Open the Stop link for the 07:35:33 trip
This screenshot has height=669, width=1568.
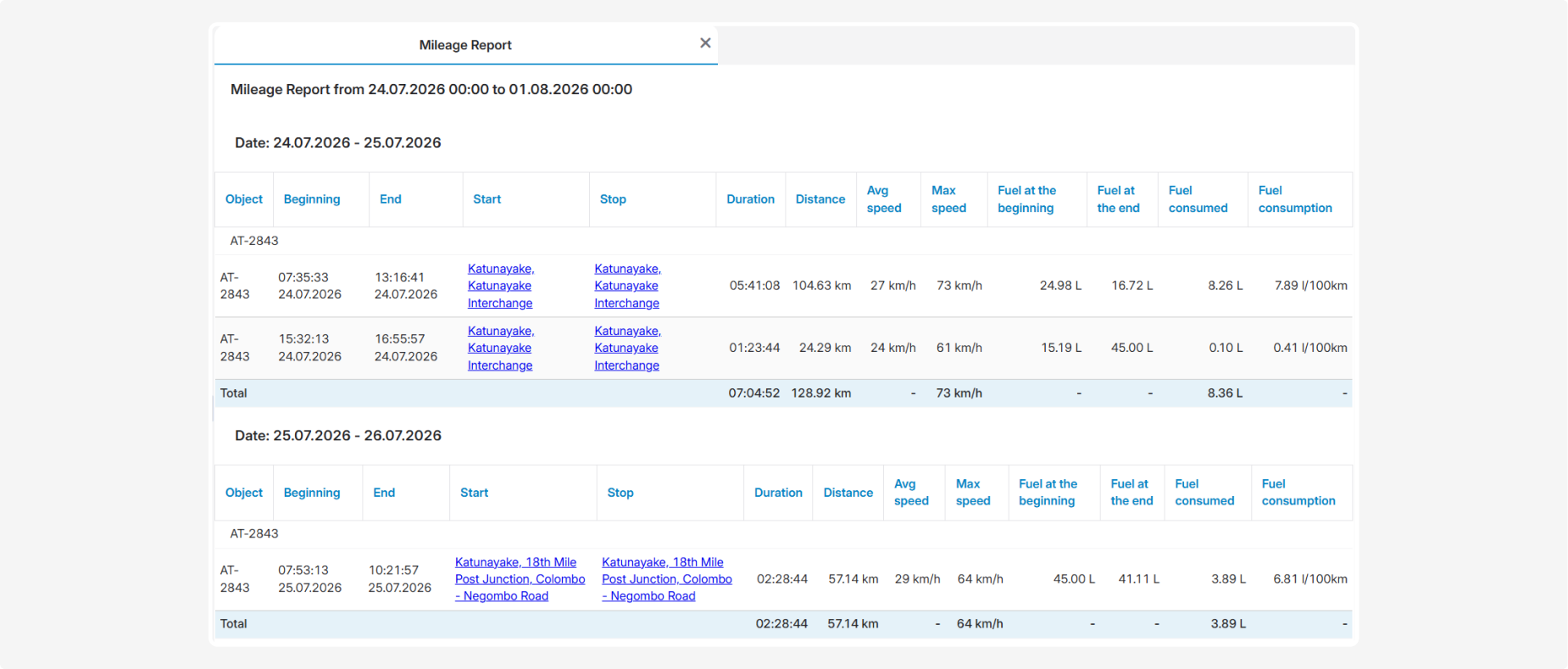tap(627, 286)
